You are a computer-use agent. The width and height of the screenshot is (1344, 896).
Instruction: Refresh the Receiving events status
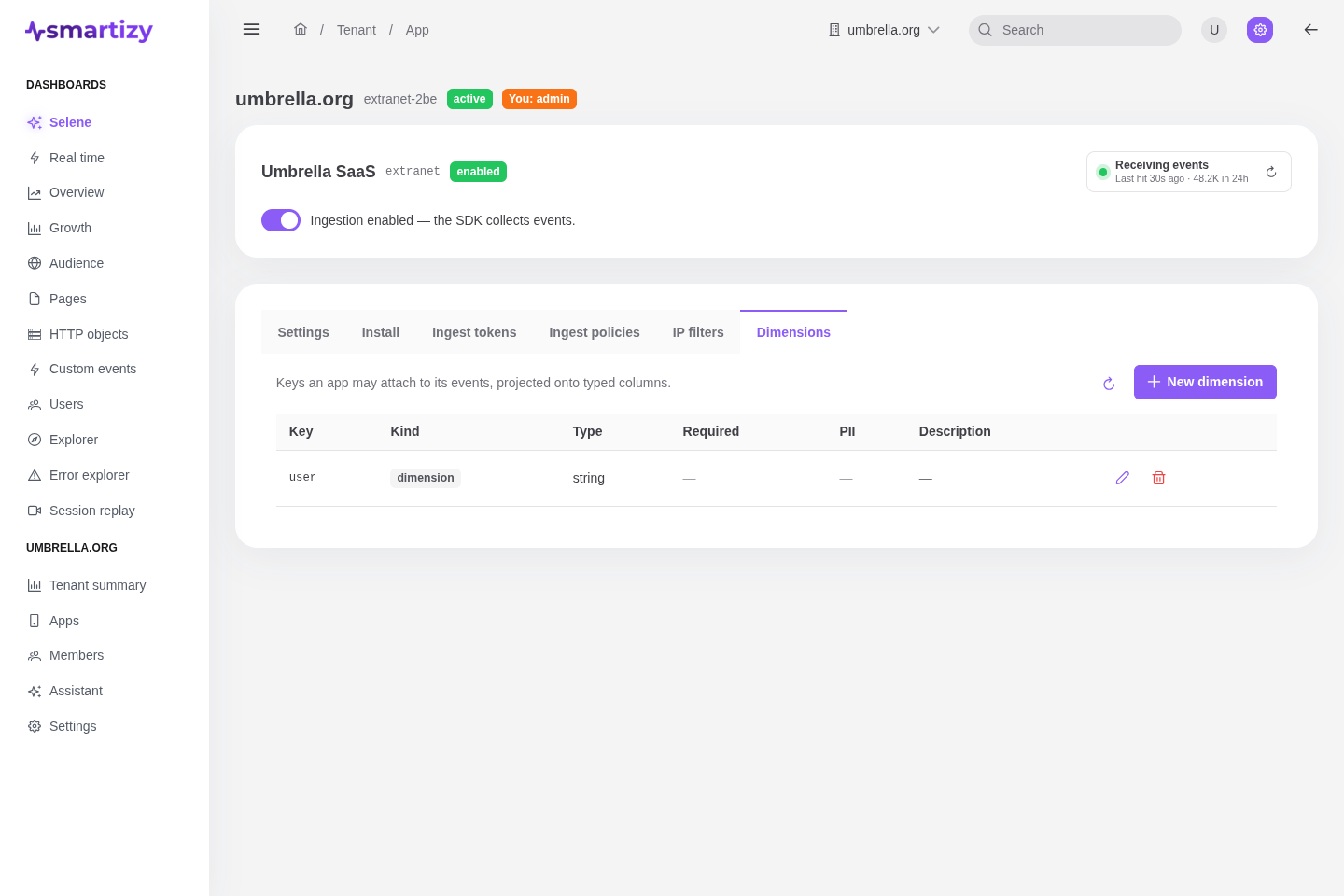pos(1271,172)
